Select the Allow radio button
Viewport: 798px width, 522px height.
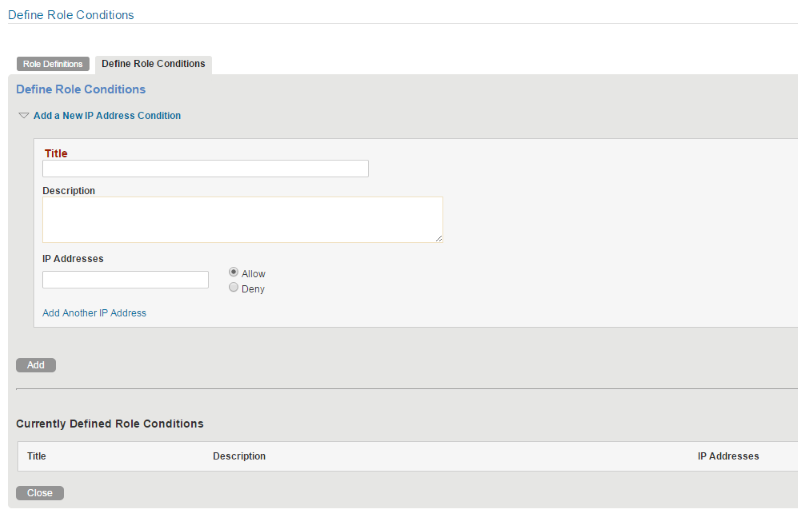pyautogui.click(x=234, y=272)
